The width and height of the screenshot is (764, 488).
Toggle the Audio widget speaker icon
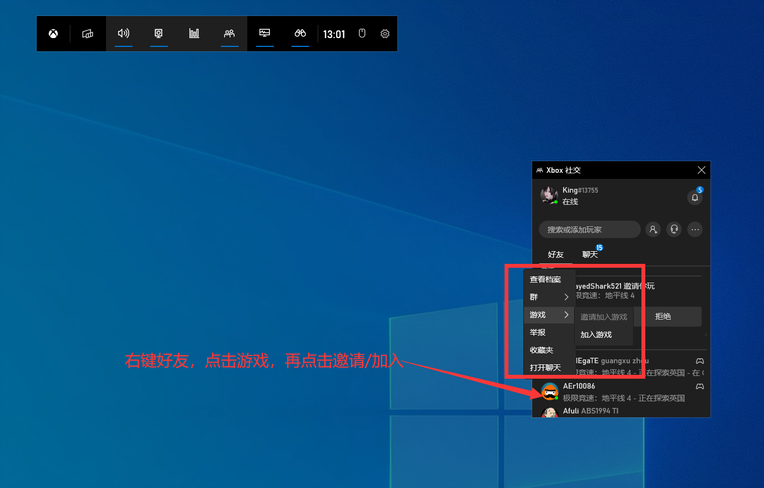[124, 33]
